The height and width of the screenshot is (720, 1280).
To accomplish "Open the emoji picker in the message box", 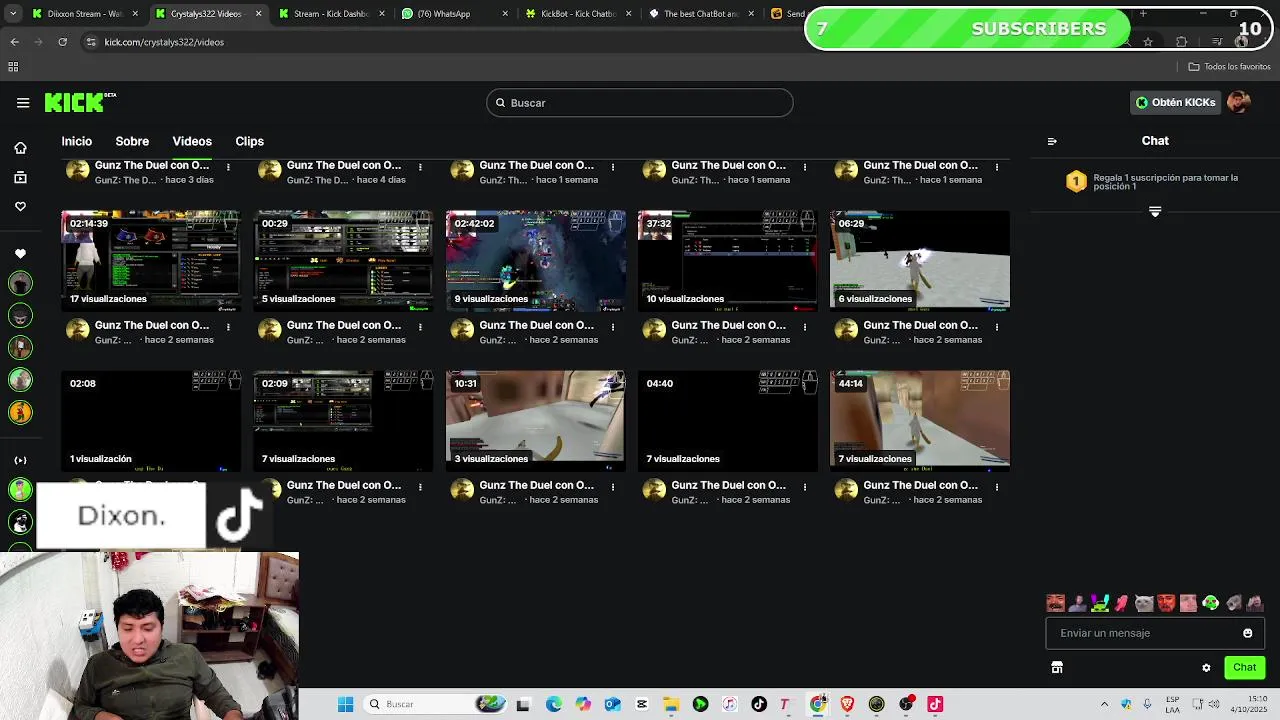I will coord(1247,633).
